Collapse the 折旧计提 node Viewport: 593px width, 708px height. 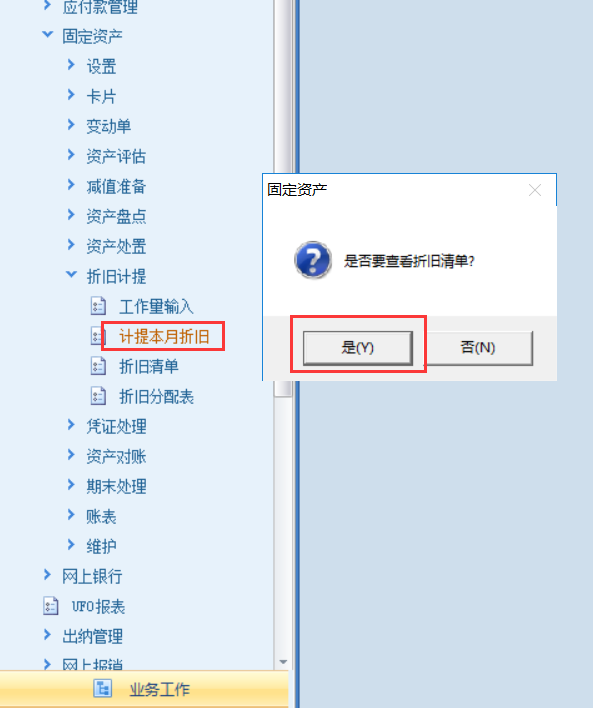point(71,275)
